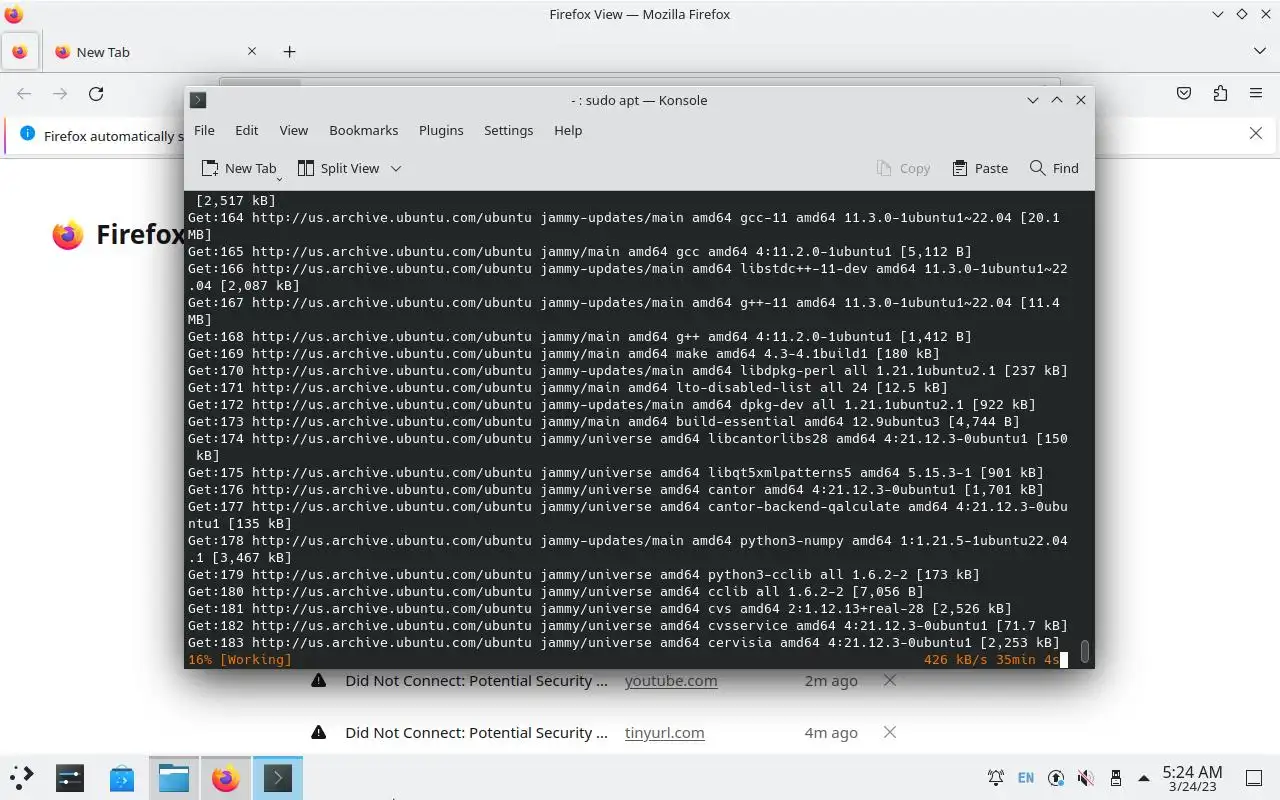The height and width of the screenshot is (800, 1280).
Task: Reload the Firefox page
Action: coord(96,93)
